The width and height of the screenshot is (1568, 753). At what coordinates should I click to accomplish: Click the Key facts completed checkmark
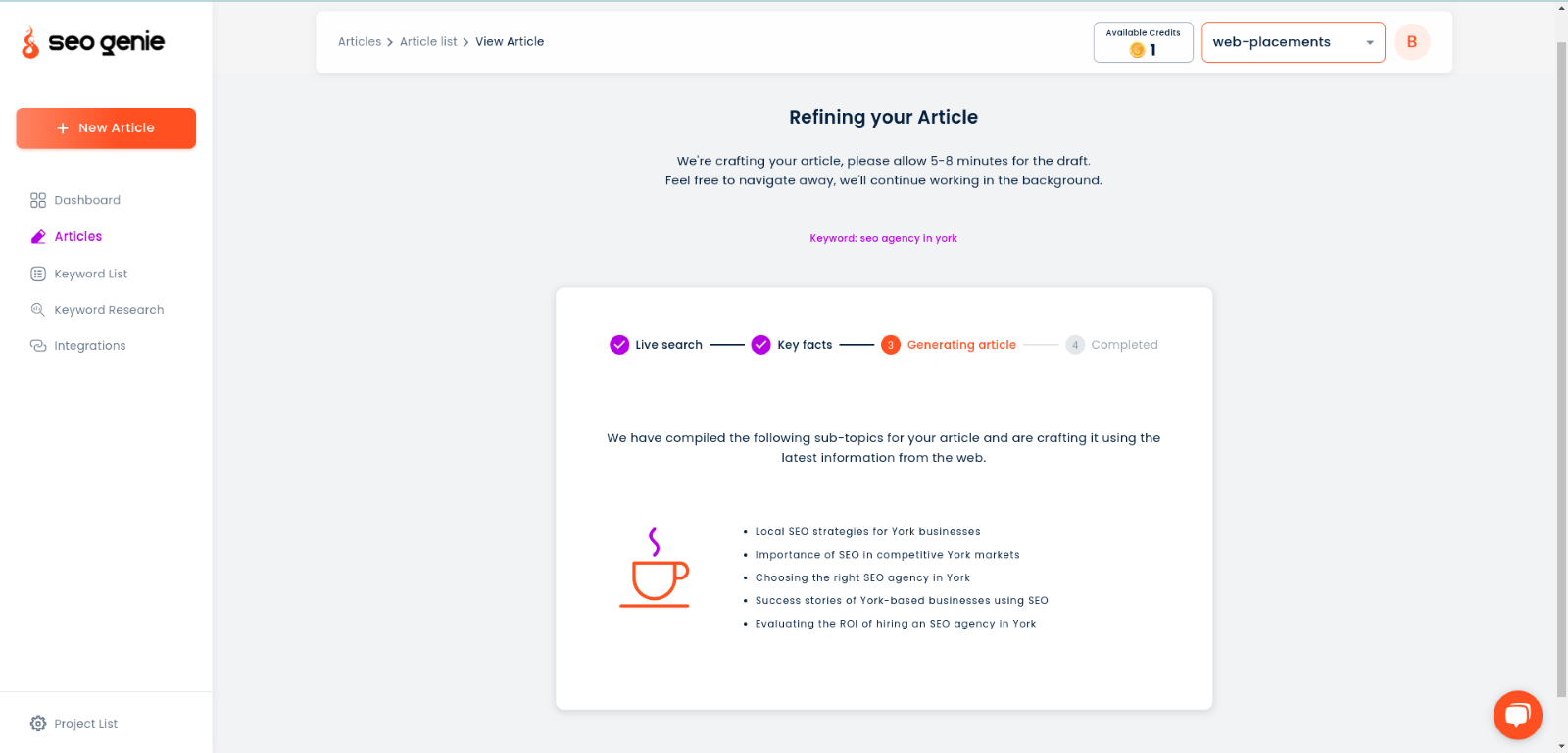760,345
